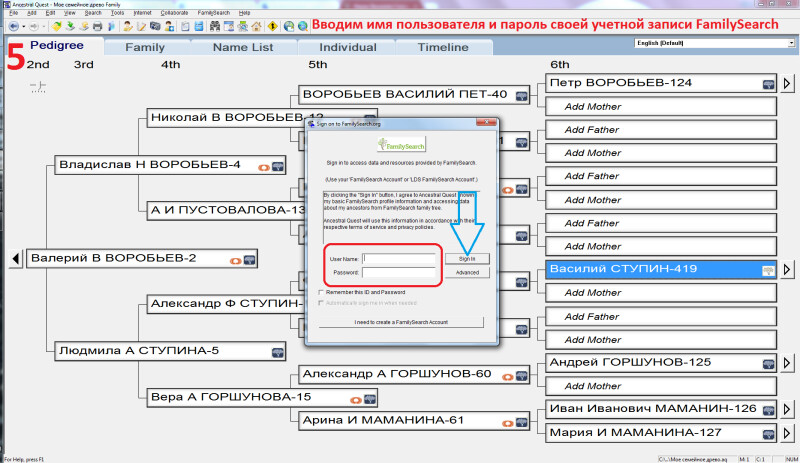The height and width of the screenshot is (463, 800).
Task: Click FamilySearch icon in Андрей ГОРШУНОВ-125 box
Action: coord(768,364)
